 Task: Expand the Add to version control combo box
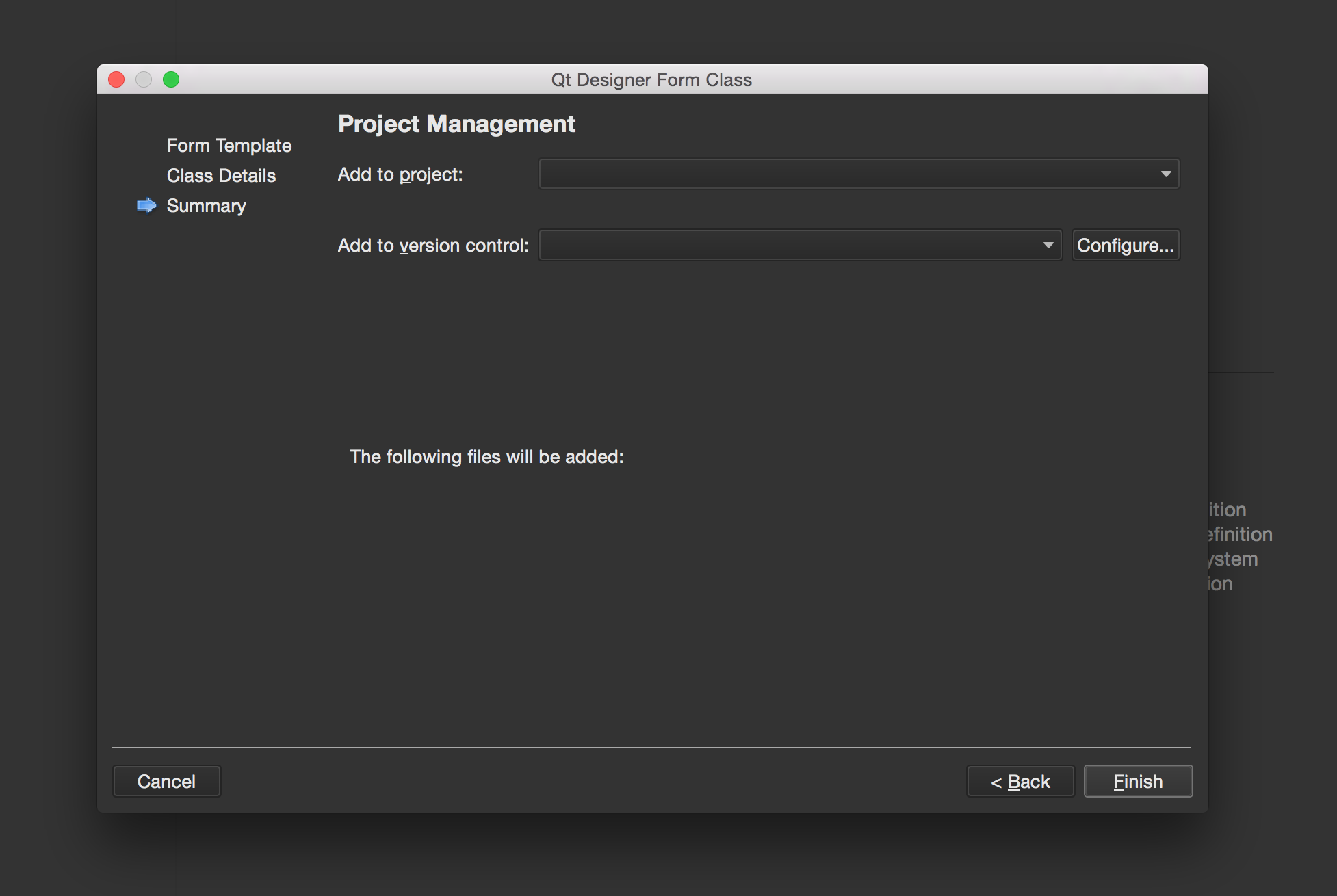pyautogui.click(x=800, y=246)
